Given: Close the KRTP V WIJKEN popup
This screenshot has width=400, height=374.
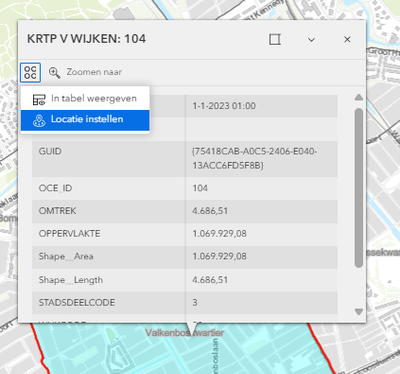Looking at the screenshot, I should (x=347, y=39).
